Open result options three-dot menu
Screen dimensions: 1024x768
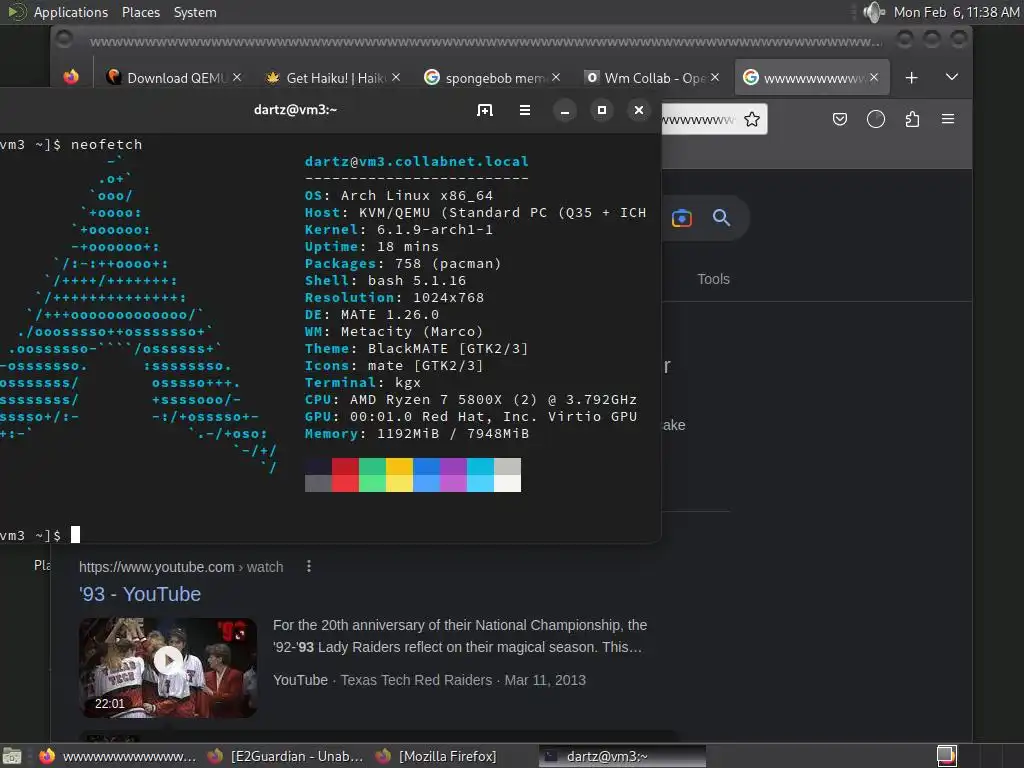pyautogui.click(x=309, y=566)
